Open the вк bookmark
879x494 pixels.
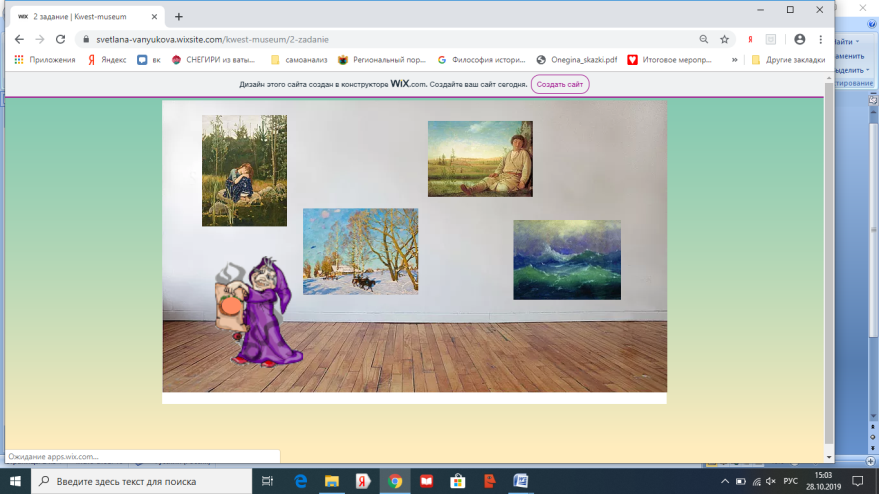[x=149, y=59]
